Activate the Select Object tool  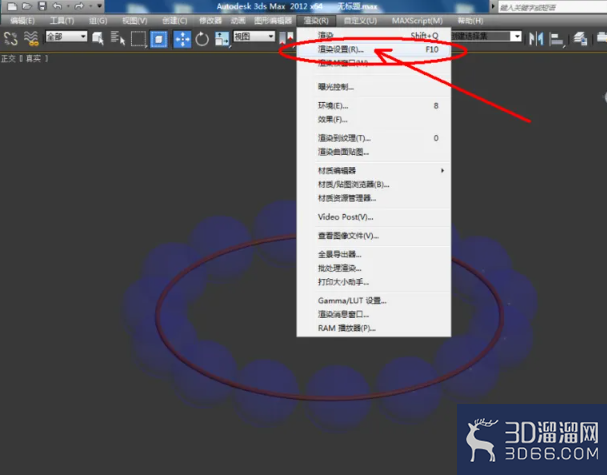pyautogui.click(x=98, y=38)
